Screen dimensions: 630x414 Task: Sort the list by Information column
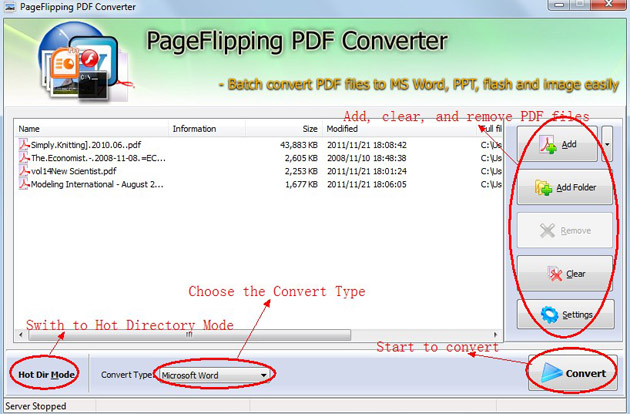(207, 129)
